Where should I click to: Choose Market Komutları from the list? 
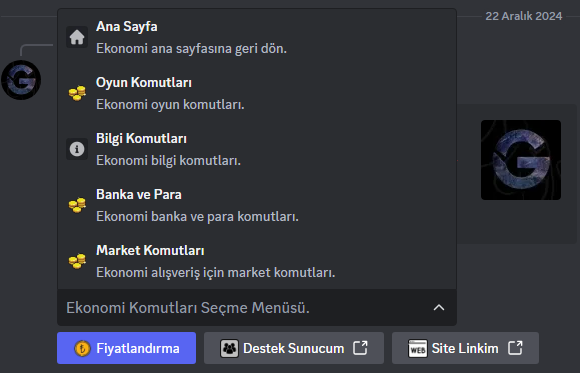257,261
